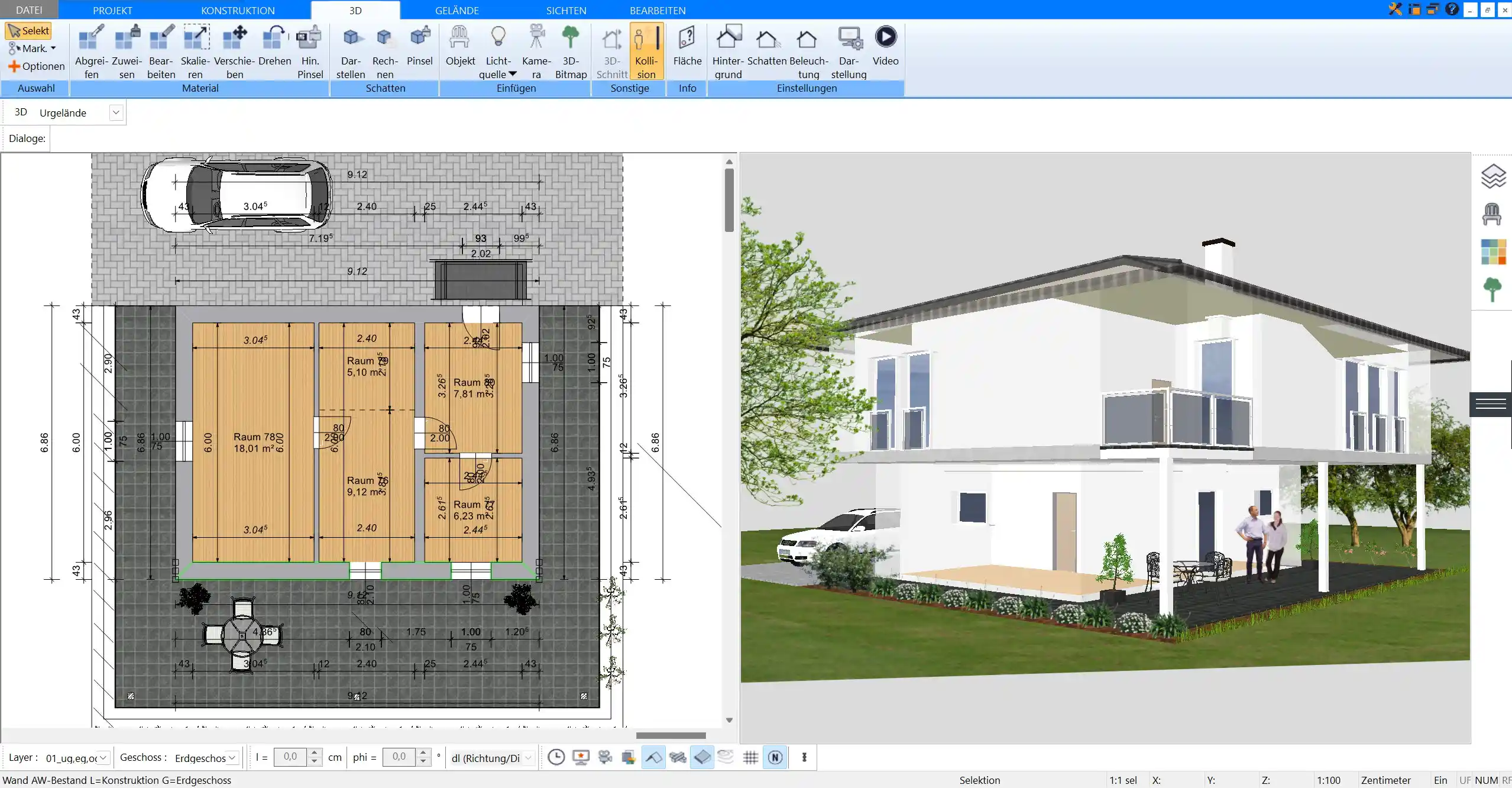Insert an Objekt via chair icon

[x=460, y=46]
